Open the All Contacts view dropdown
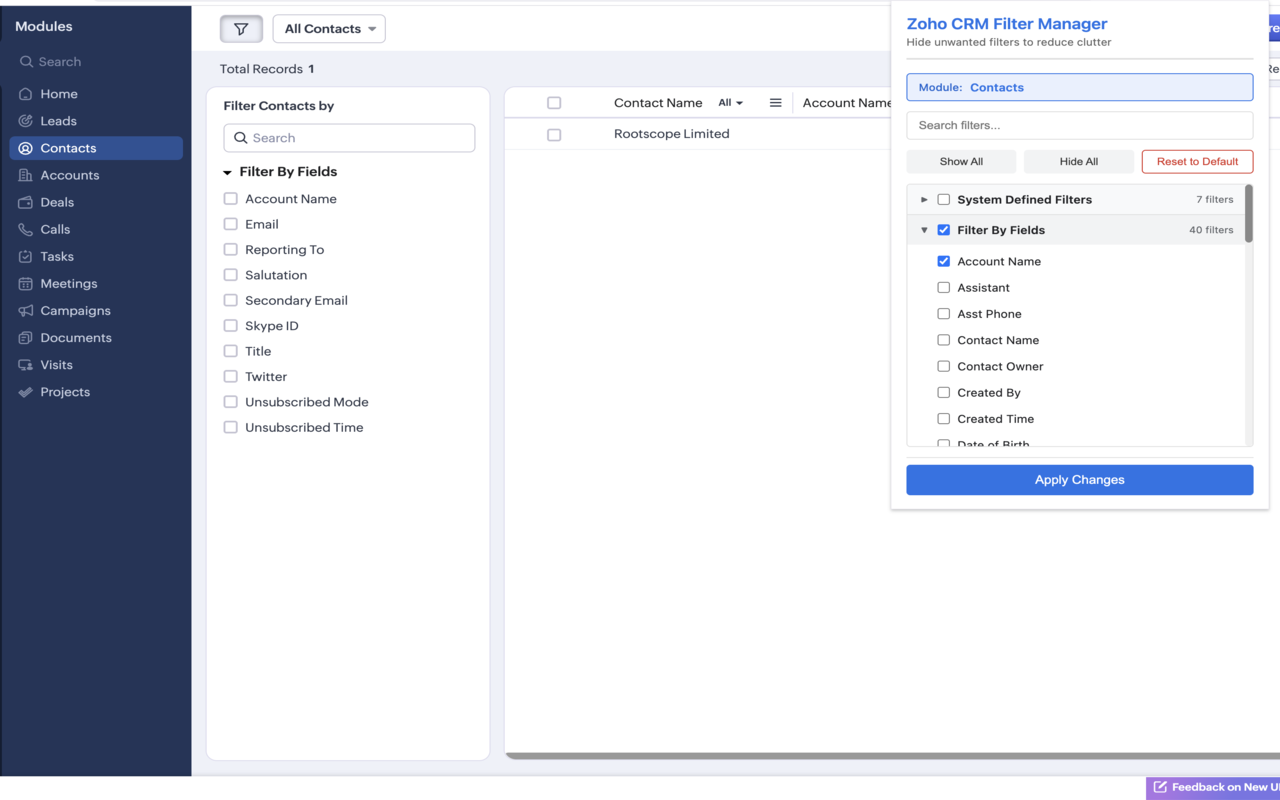The width and height of the screenshot is (1280, 800). tap(329, 29)
